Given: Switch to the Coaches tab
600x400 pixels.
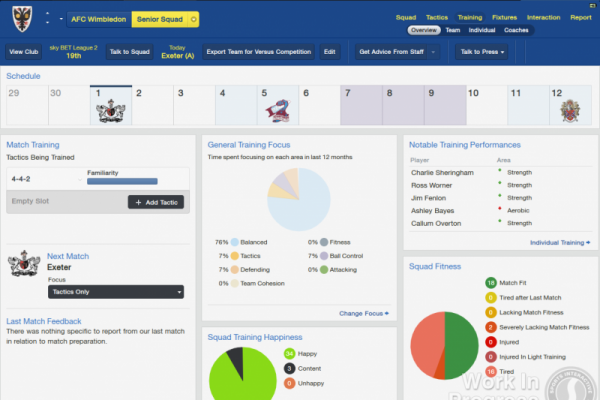Looking at the screenshot, I should coord(516,30).
